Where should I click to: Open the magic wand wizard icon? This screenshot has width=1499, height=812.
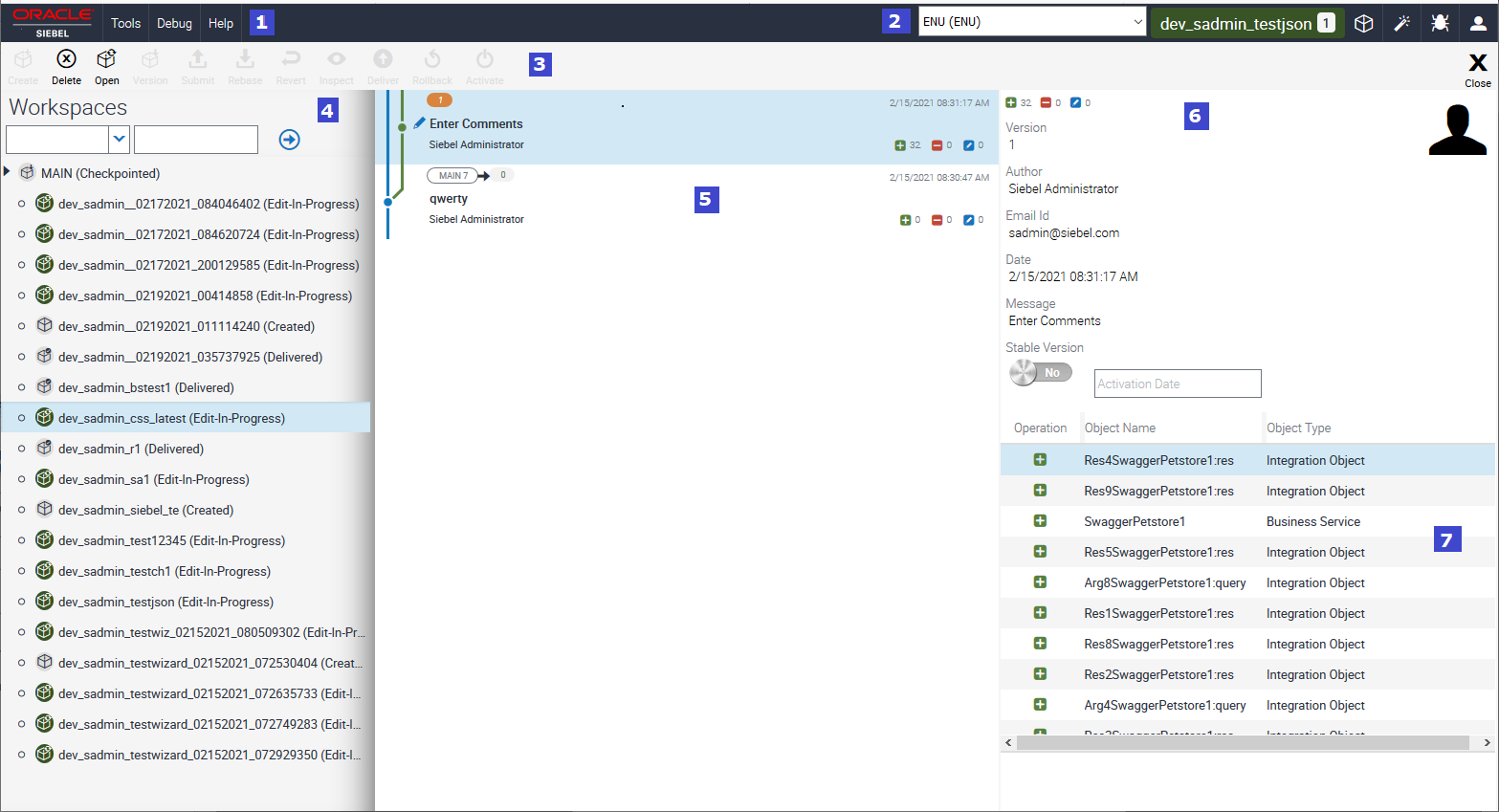click(1401, 23)
